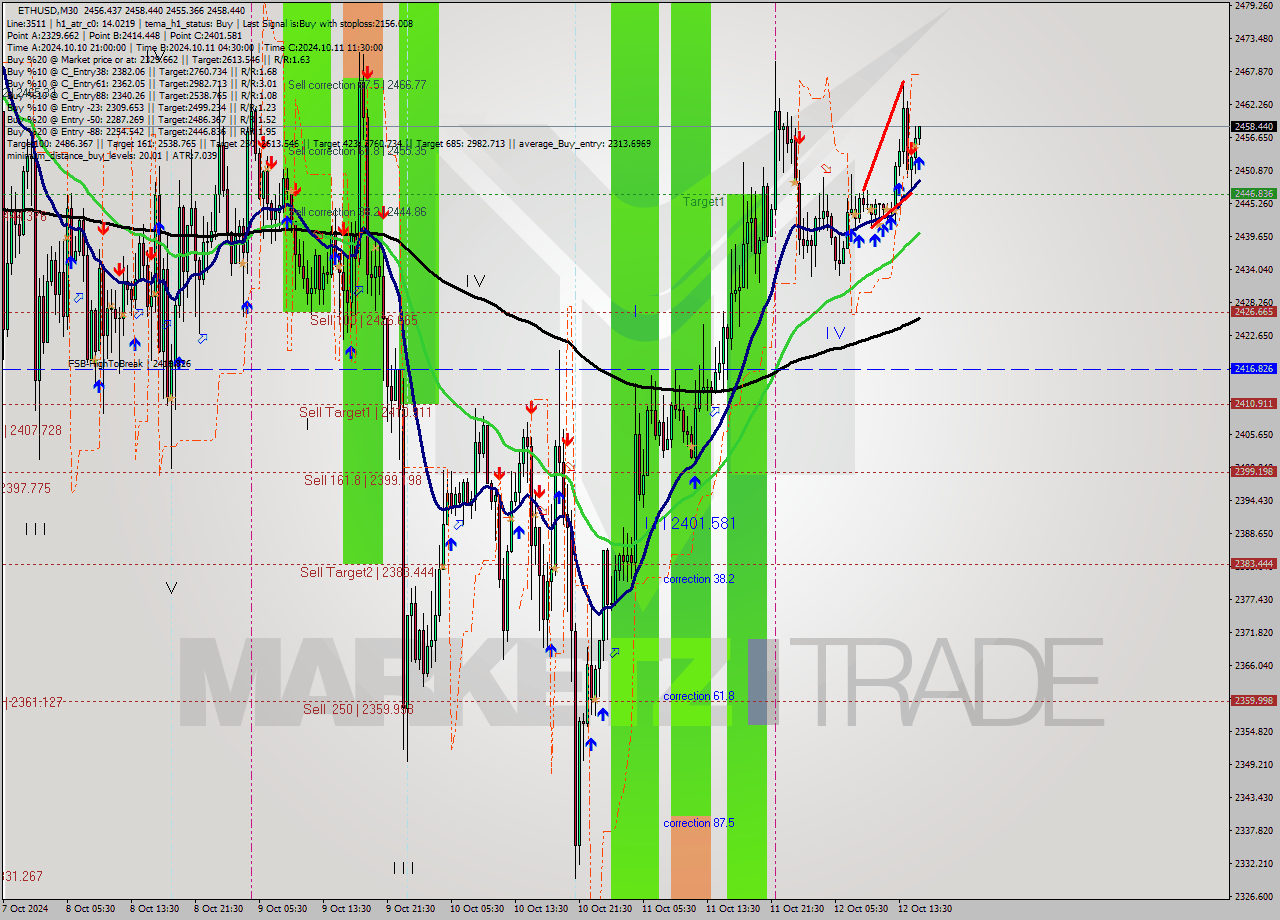Click the green 2446.836 price tag
The image size is (1280, 920).
click(x=1254, y=193)
